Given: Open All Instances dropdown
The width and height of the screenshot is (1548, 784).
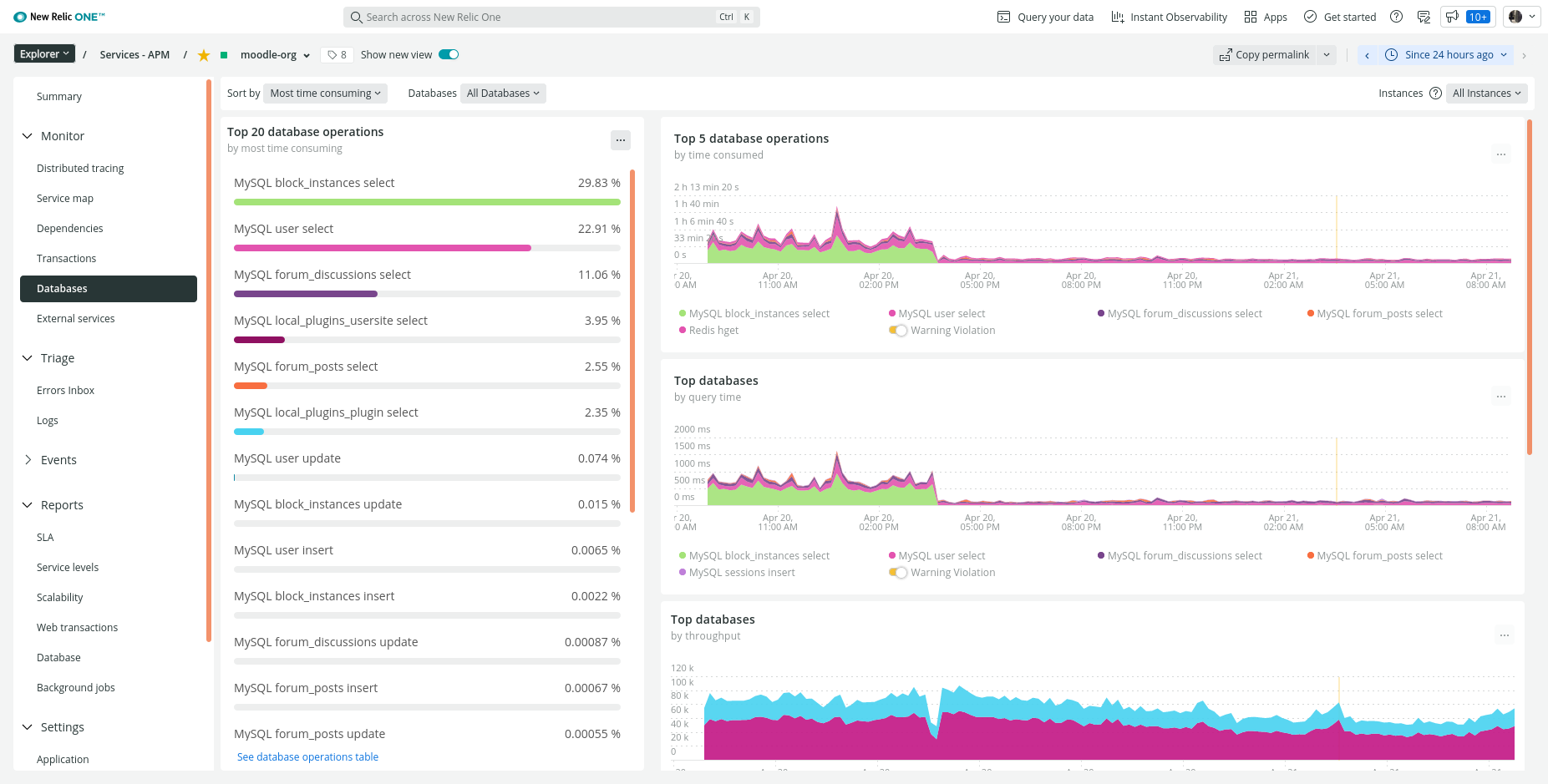Looking at the screenshot, I should click(x=1487, y=94).
